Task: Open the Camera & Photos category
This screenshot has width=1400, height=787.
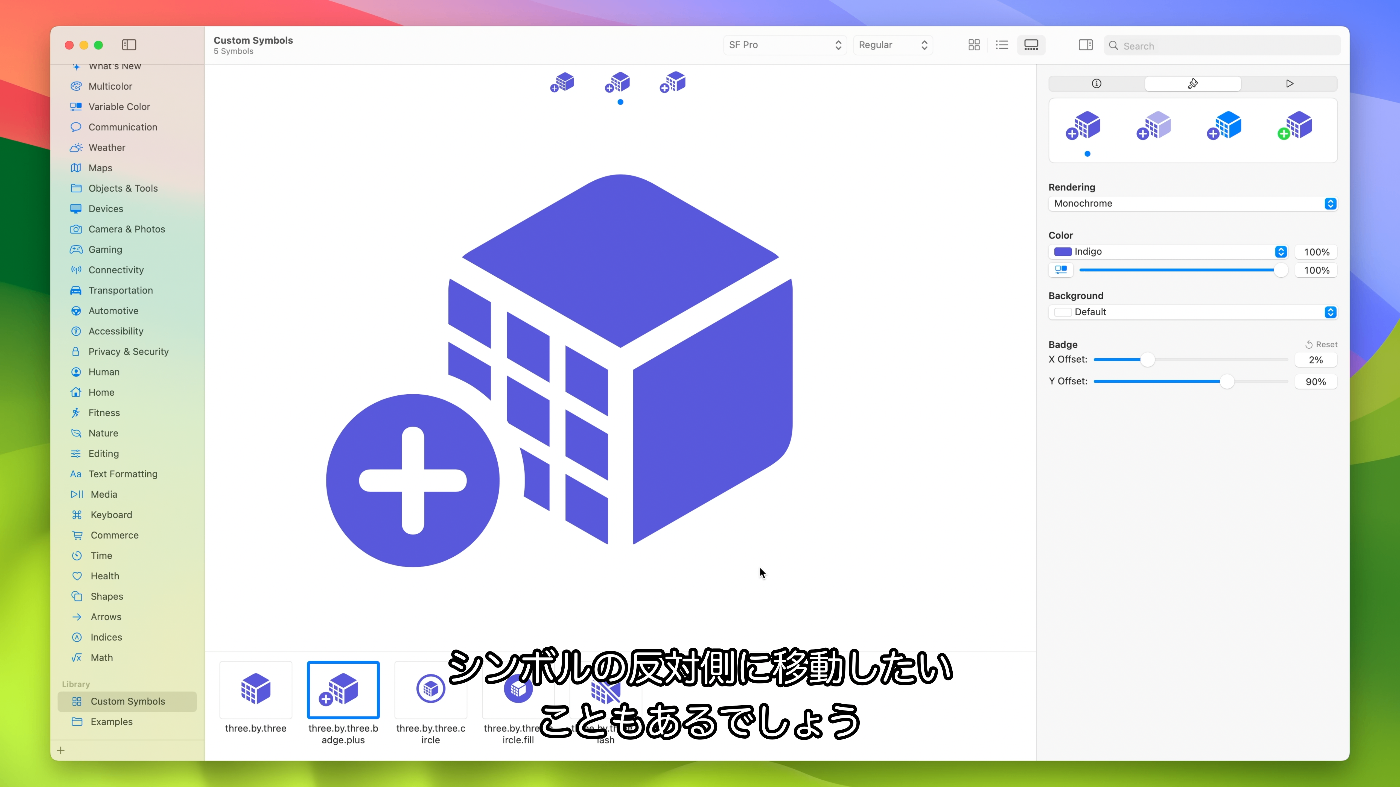Action: click(127, 229)
